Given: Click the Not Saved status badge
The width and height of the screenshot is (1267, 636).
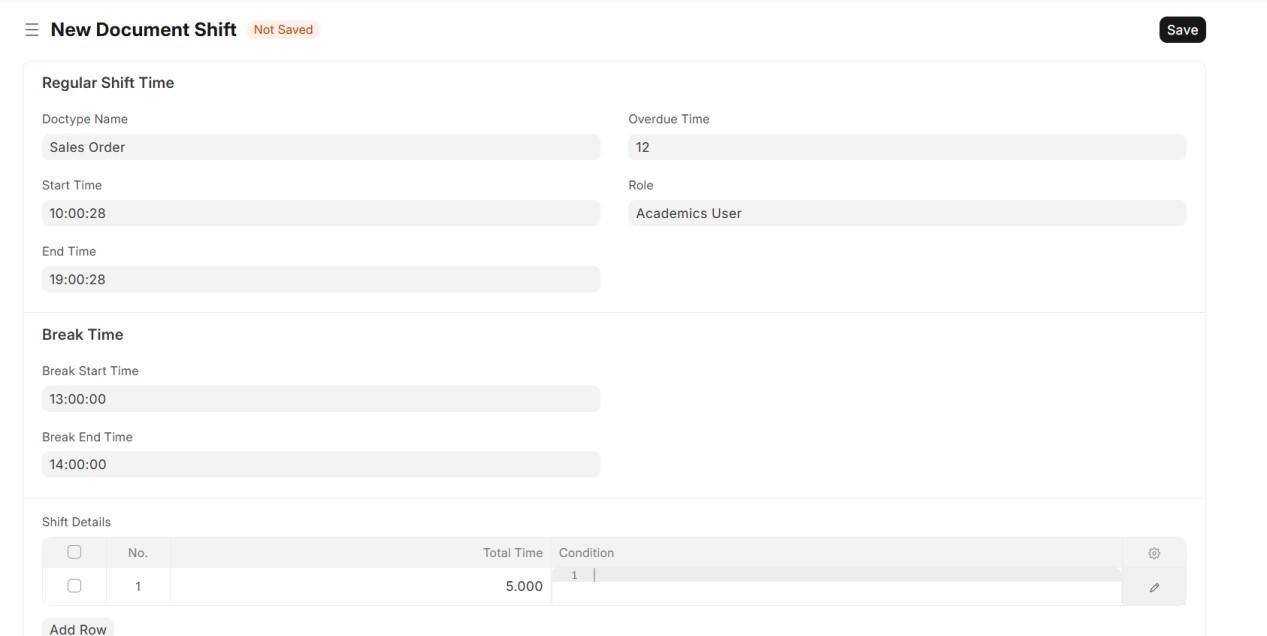Looking at the screenshot, I should pos(283,30).
